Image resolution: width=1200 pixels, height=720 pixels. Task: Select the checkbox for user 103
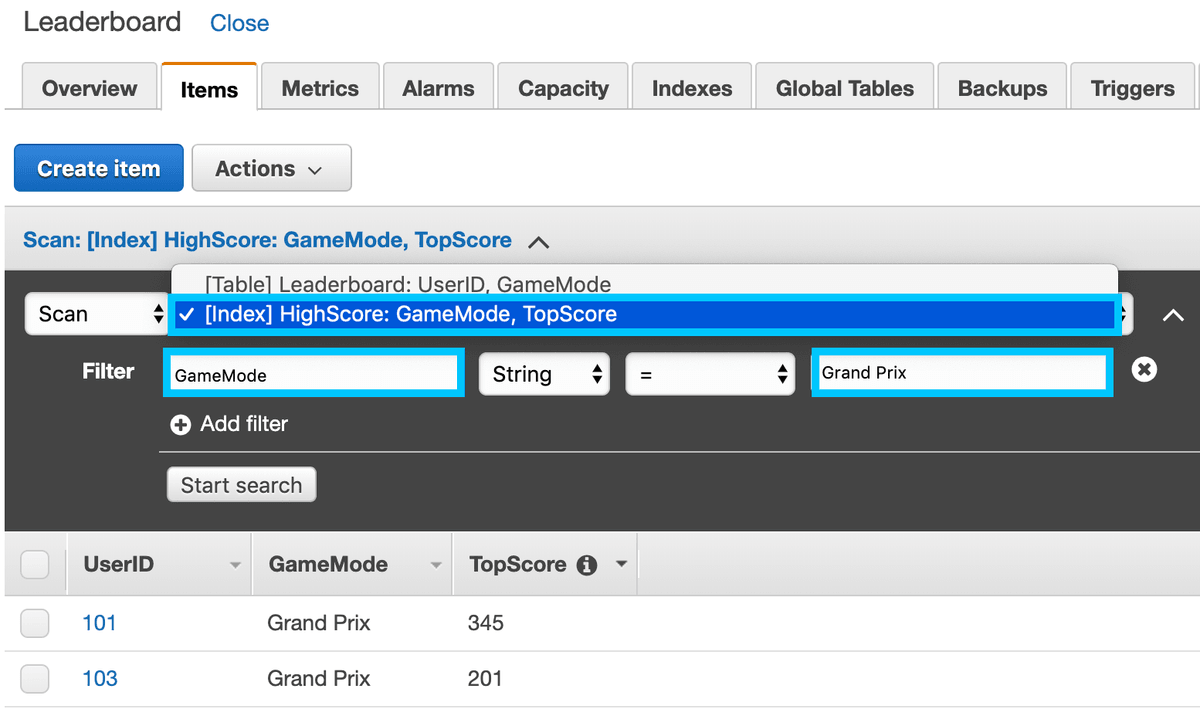click(x=35, y=678)
